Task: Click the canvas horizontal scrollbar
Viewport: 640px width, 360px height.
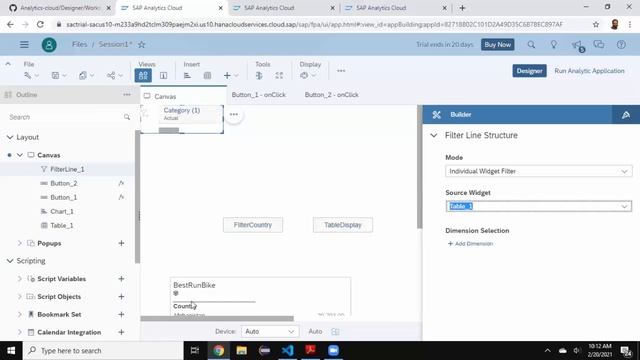Action: click(x=217, y=318)
